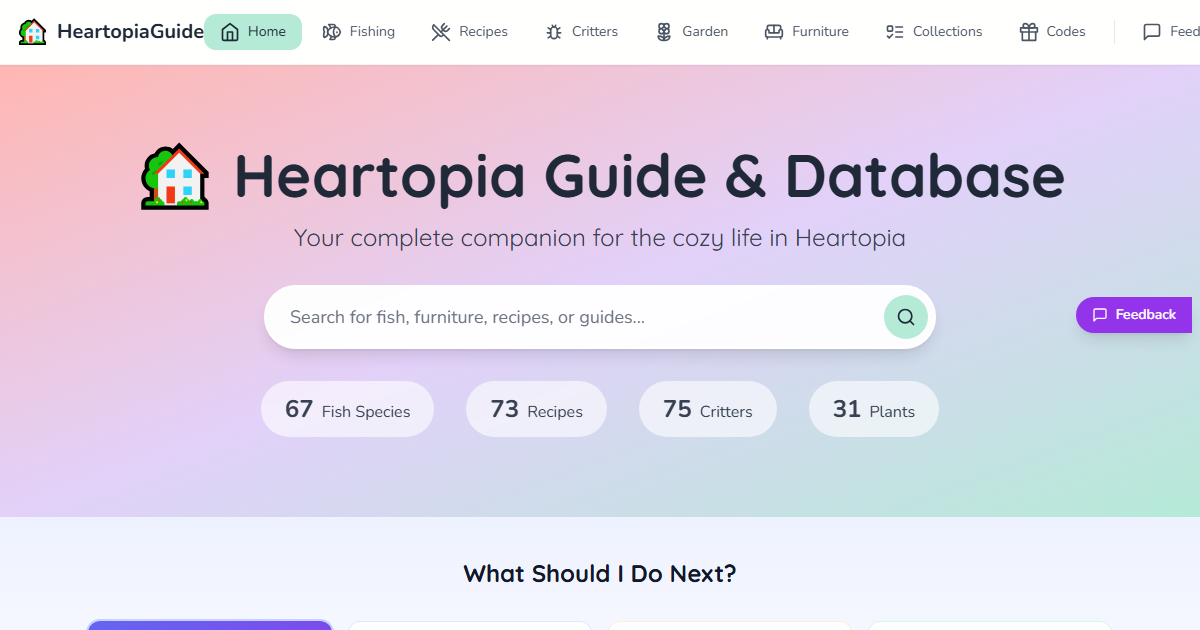The width and height of the screenshot is (1200, 630).
Task: Click the Garden flower icon
Action: click(x=663, y=31)
